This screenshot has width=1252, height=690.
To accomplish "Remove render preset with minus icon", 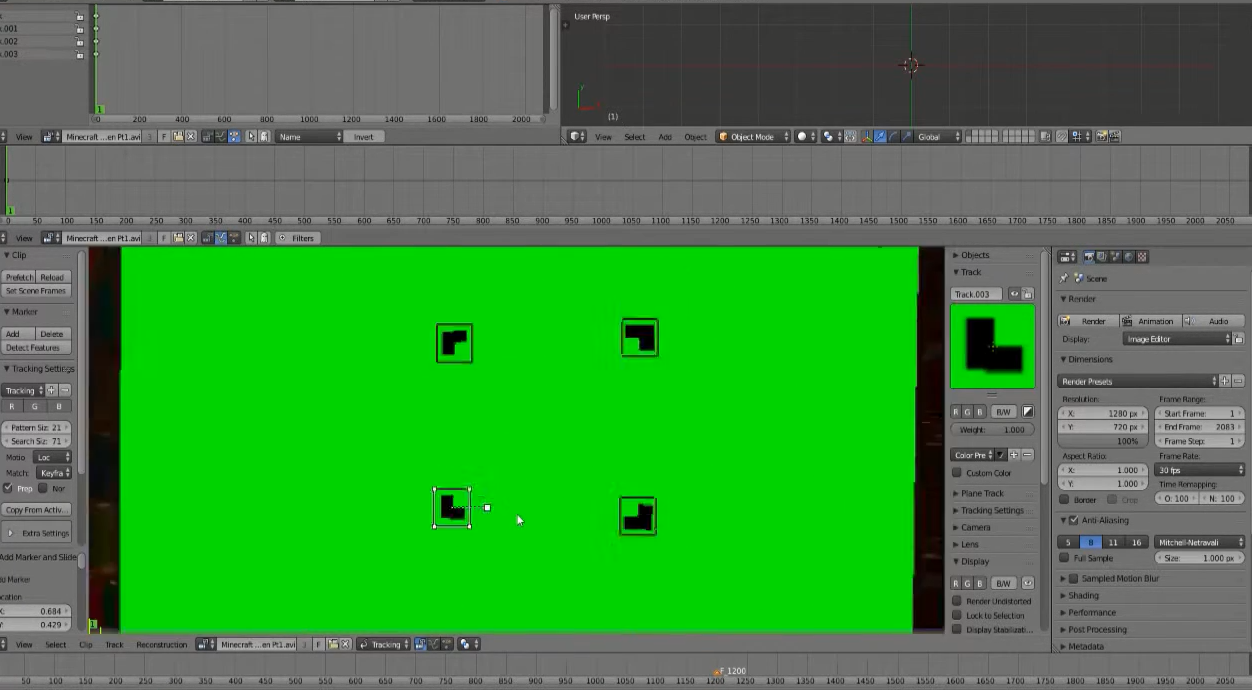I will (1238, 381).
